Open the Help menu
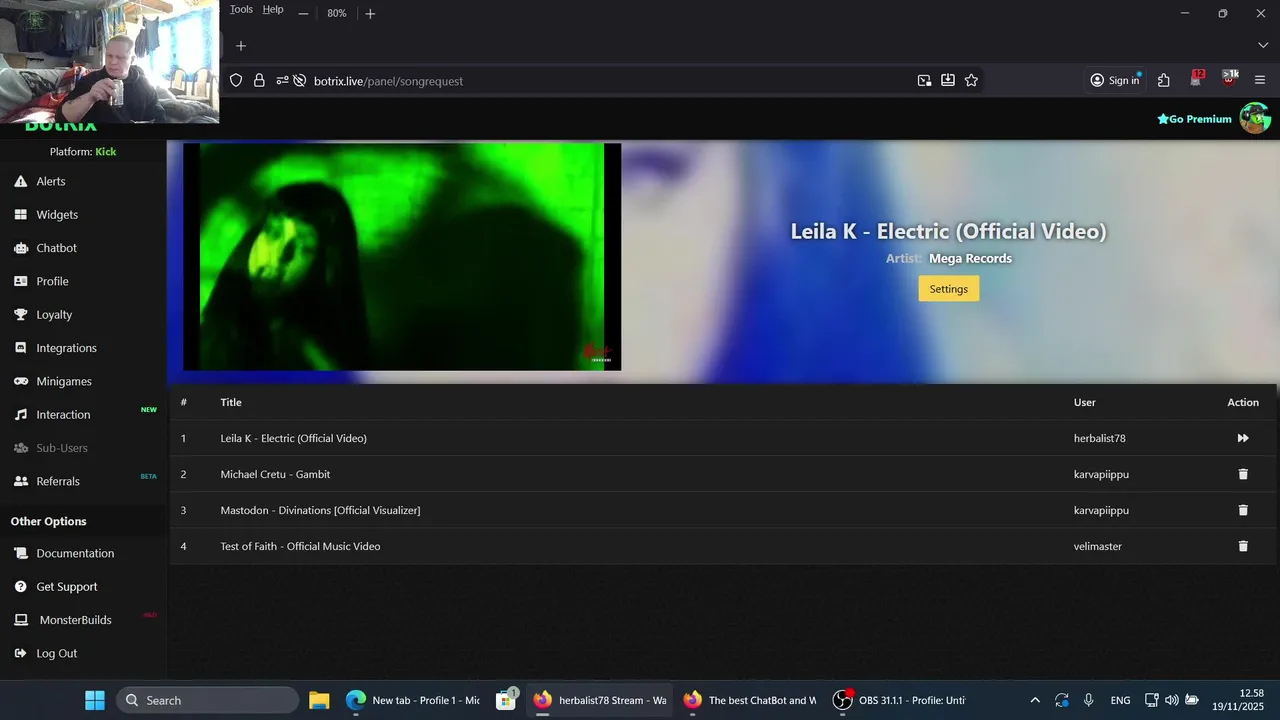This screenshot has width=1280, height=720. click(x=273, y=10)
